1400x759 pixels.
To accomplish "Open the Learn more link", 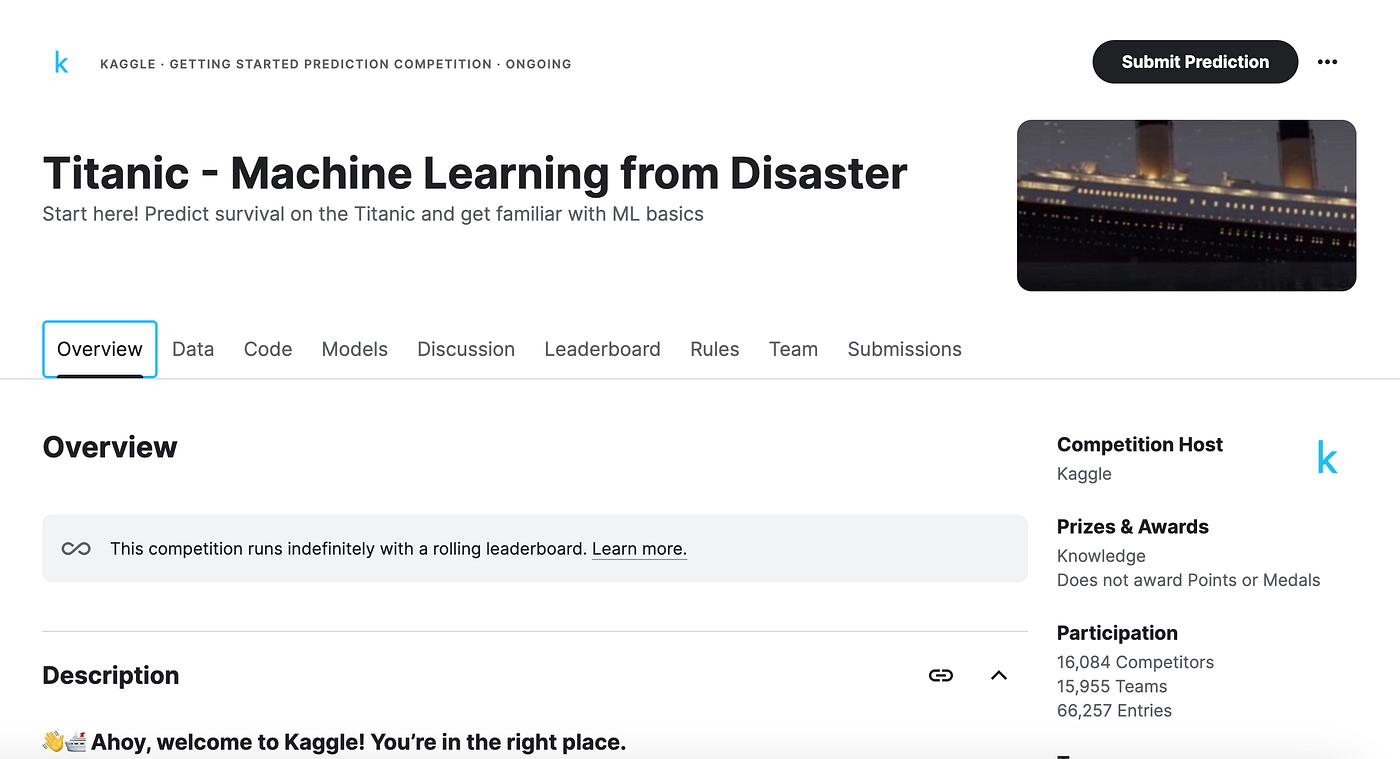I will (x=639, y=548).
